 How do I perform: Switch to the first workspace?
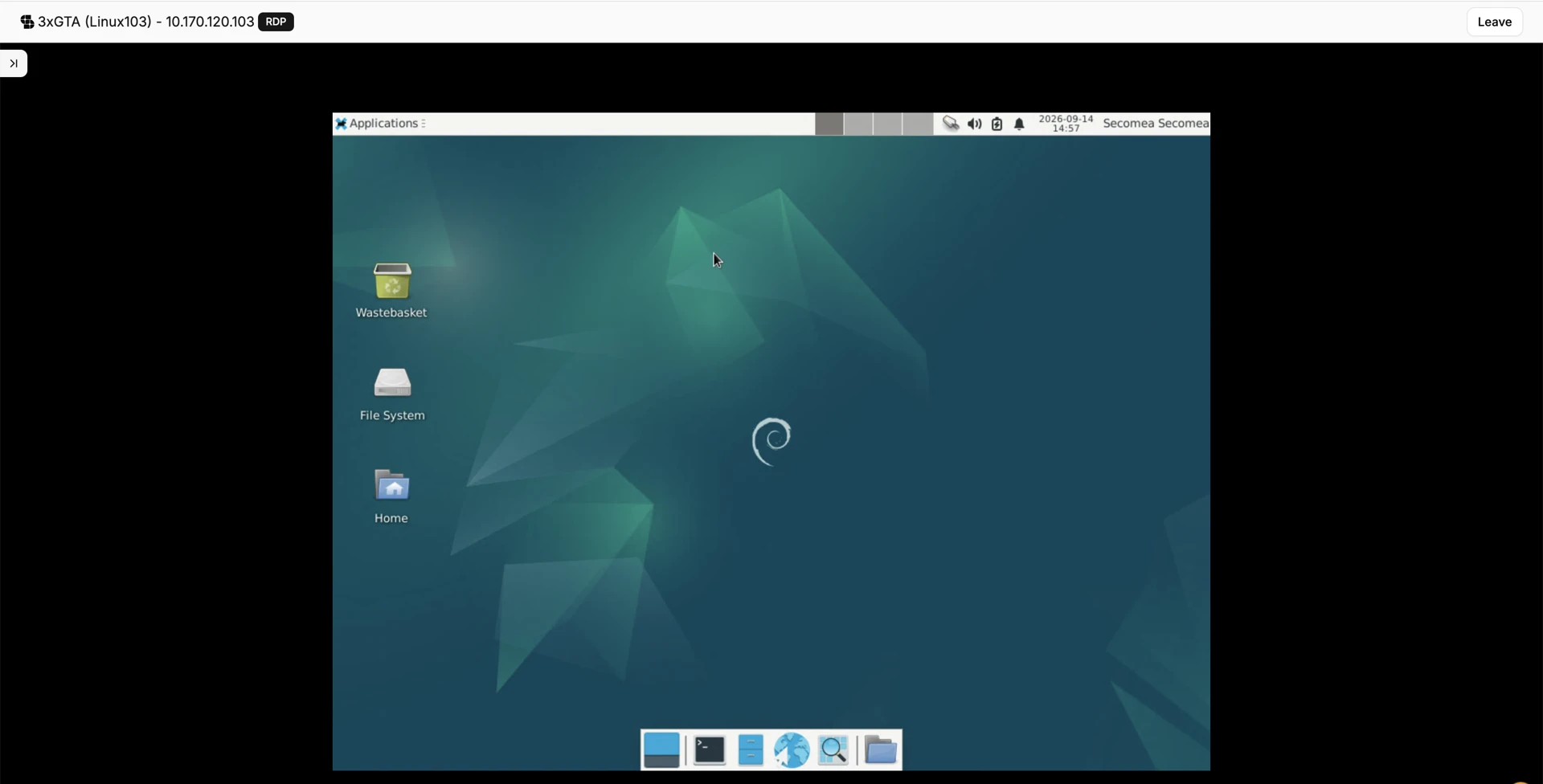point(829,124)
